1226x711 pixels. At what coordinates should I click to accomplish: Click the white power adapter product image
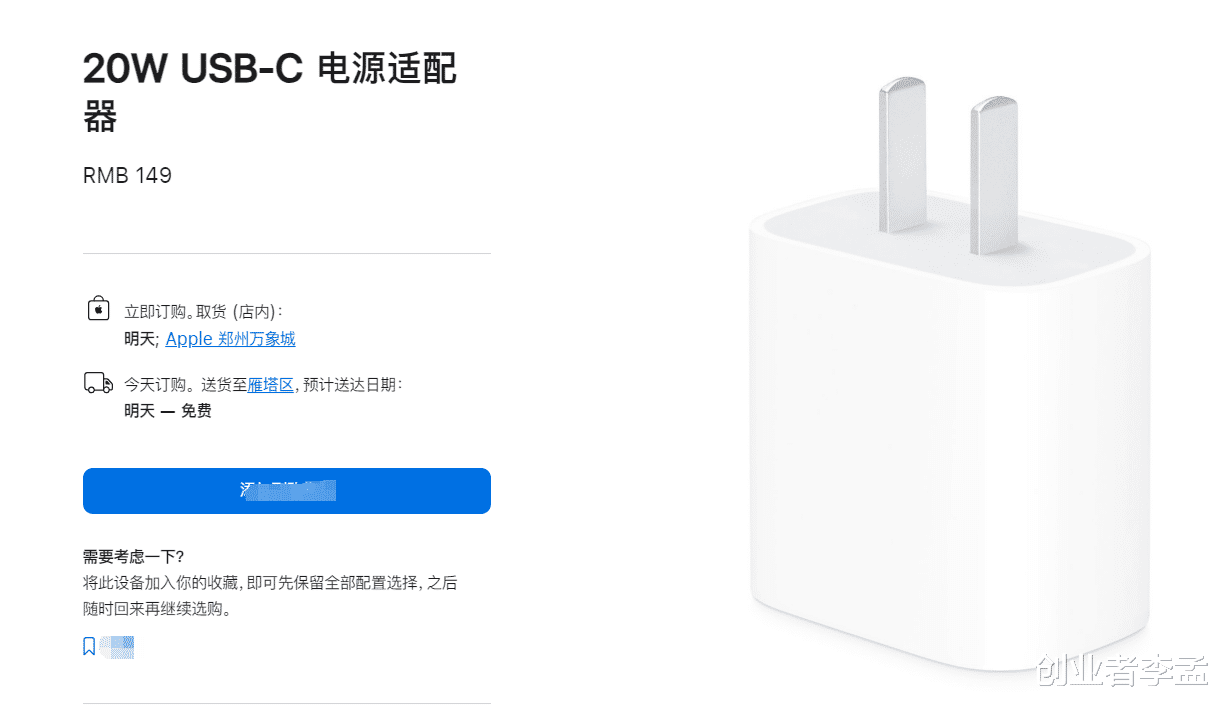click(949, 381)
